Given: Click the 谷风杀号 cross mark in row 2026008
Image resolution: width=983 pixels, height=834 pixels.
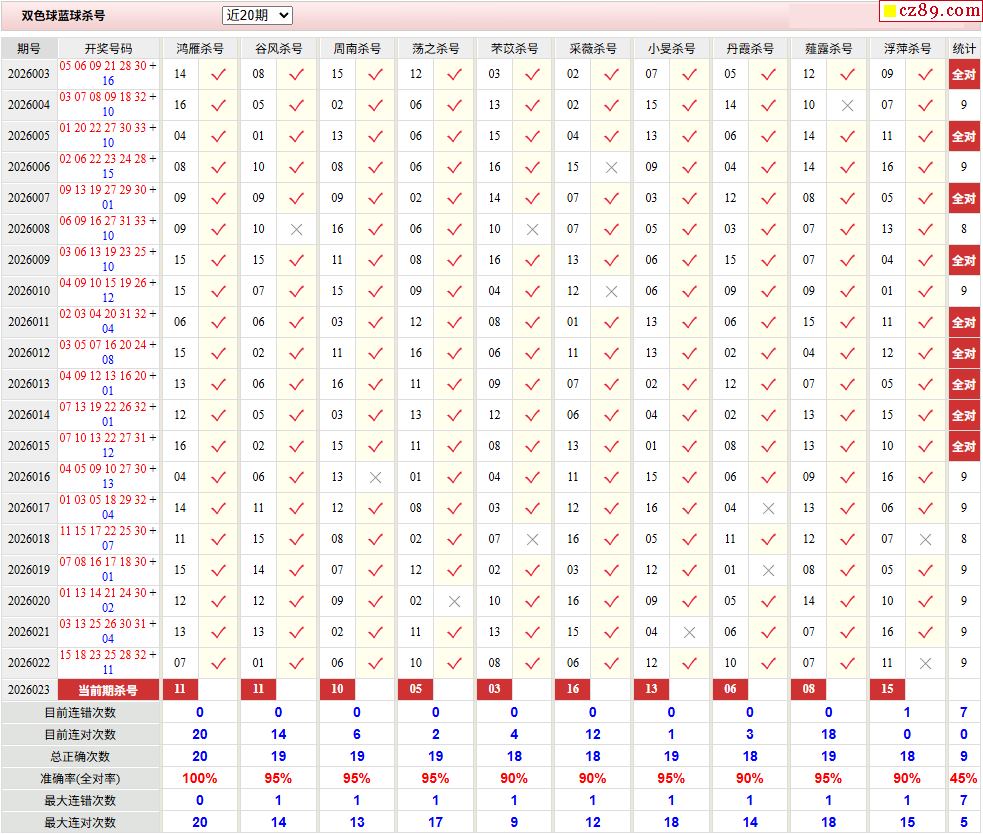Looking at the screenshot, I should pyautogui.click(x=296, y=229).
